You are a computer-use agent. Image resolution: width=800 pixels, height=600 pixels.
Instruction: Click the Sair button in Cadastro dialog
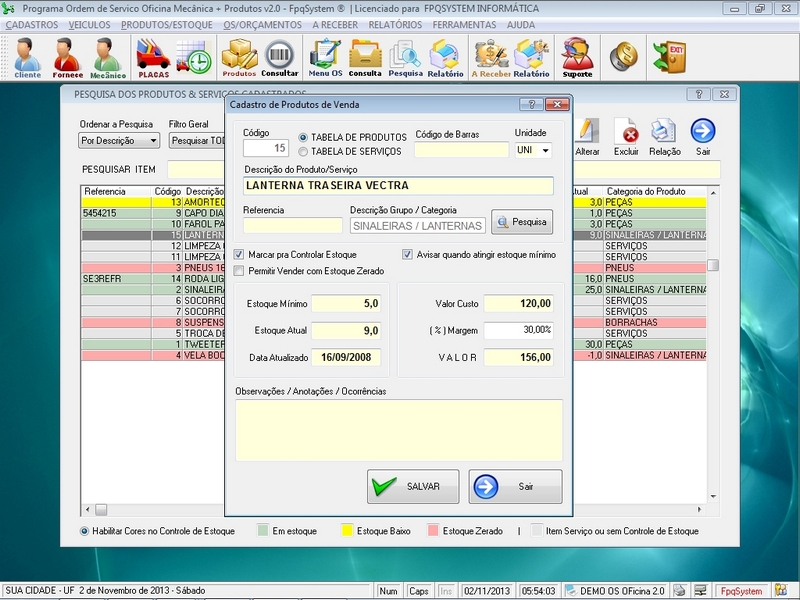click(515, 486)
